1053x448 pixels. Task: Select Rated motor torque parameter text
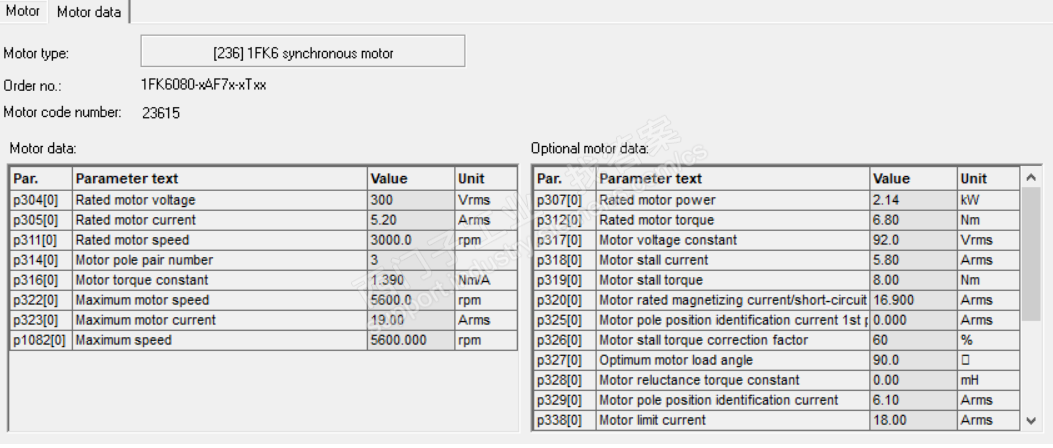pos(657,220)
